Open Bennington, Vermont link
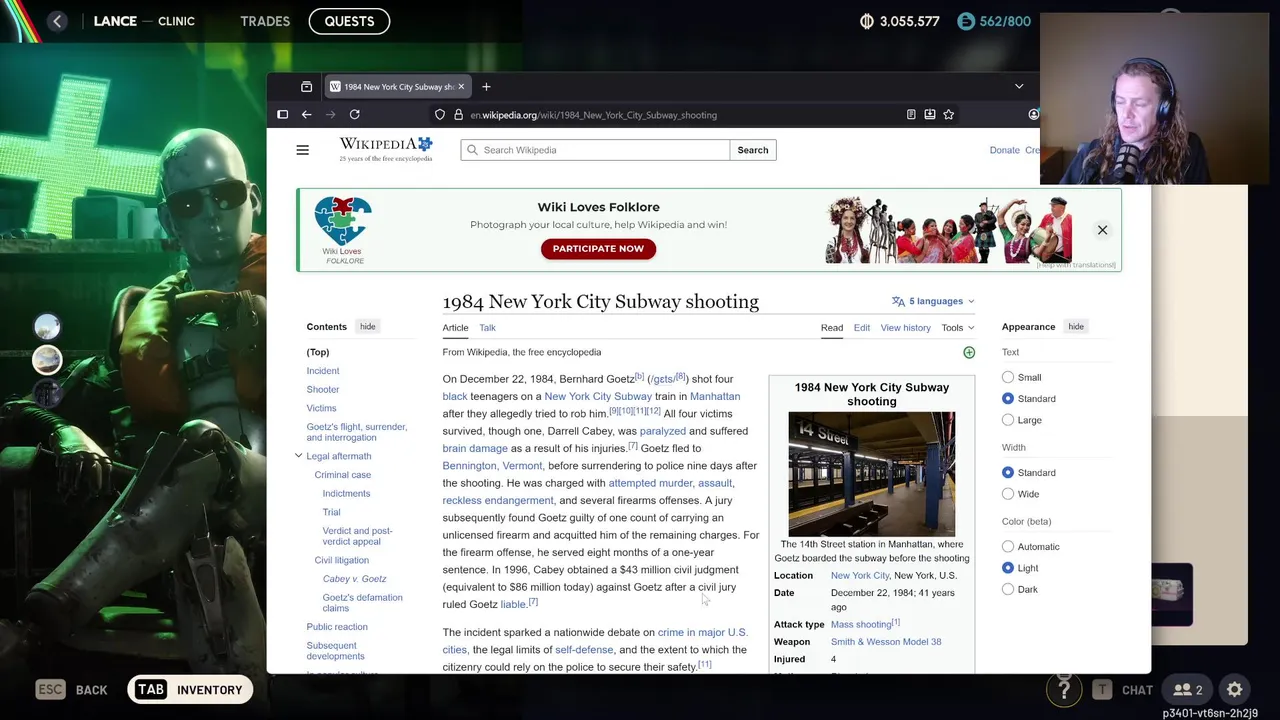The height and width of the screenshot is (720, 1280). tap(492, 466)
